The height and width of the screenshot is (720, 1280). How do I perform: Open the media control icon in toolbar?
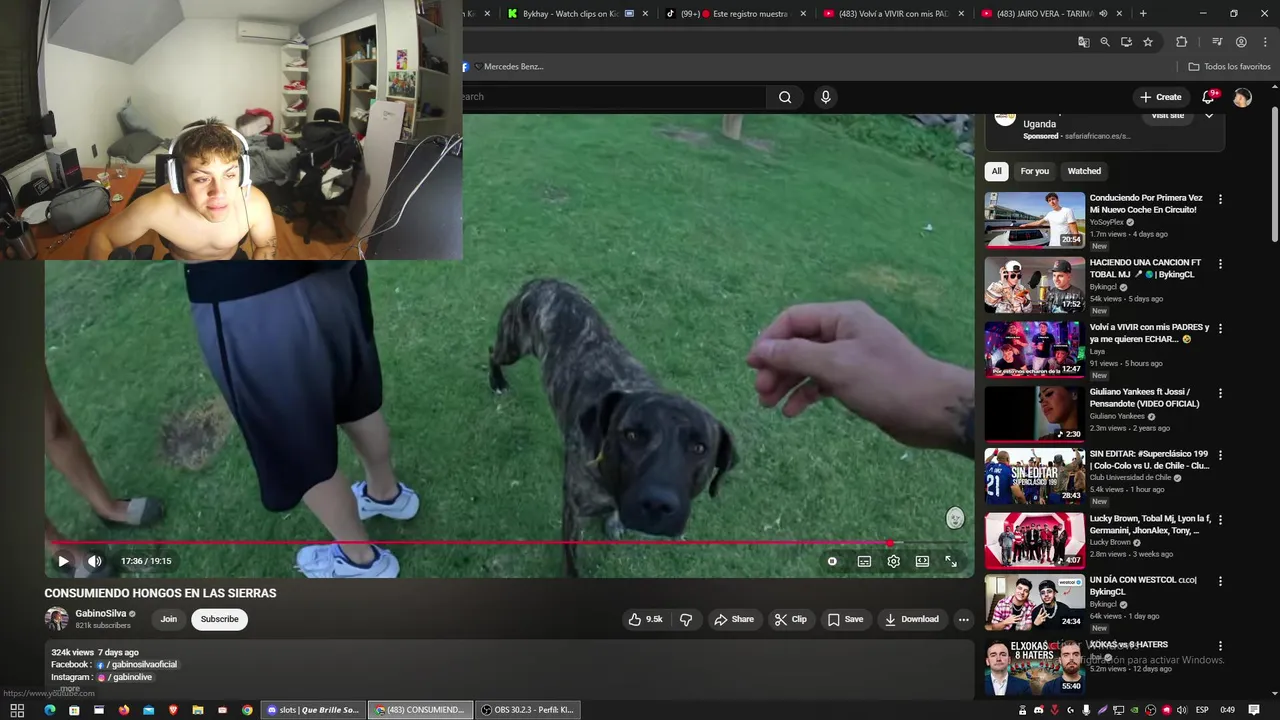pyautogui.click(x=1217, y=42)
